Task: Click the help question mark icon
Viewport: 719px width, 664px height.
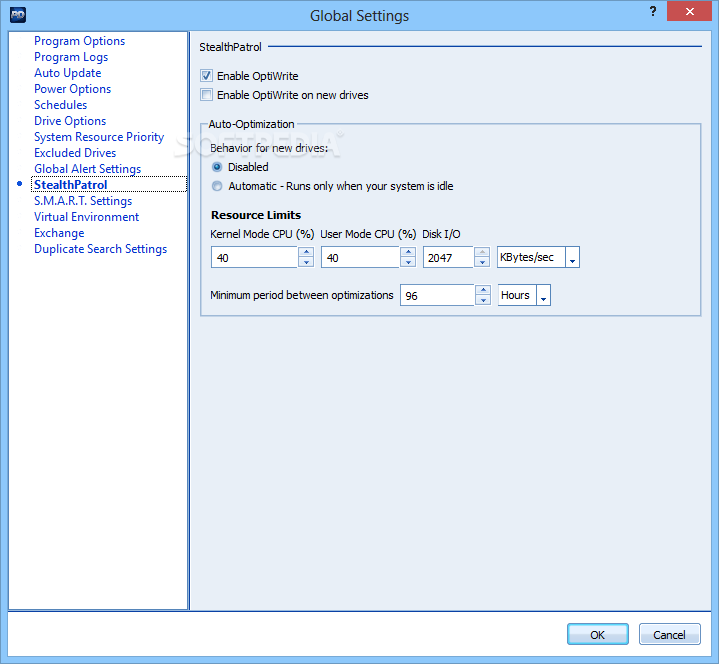Action: pyautogui.click(x=653, y=11)
